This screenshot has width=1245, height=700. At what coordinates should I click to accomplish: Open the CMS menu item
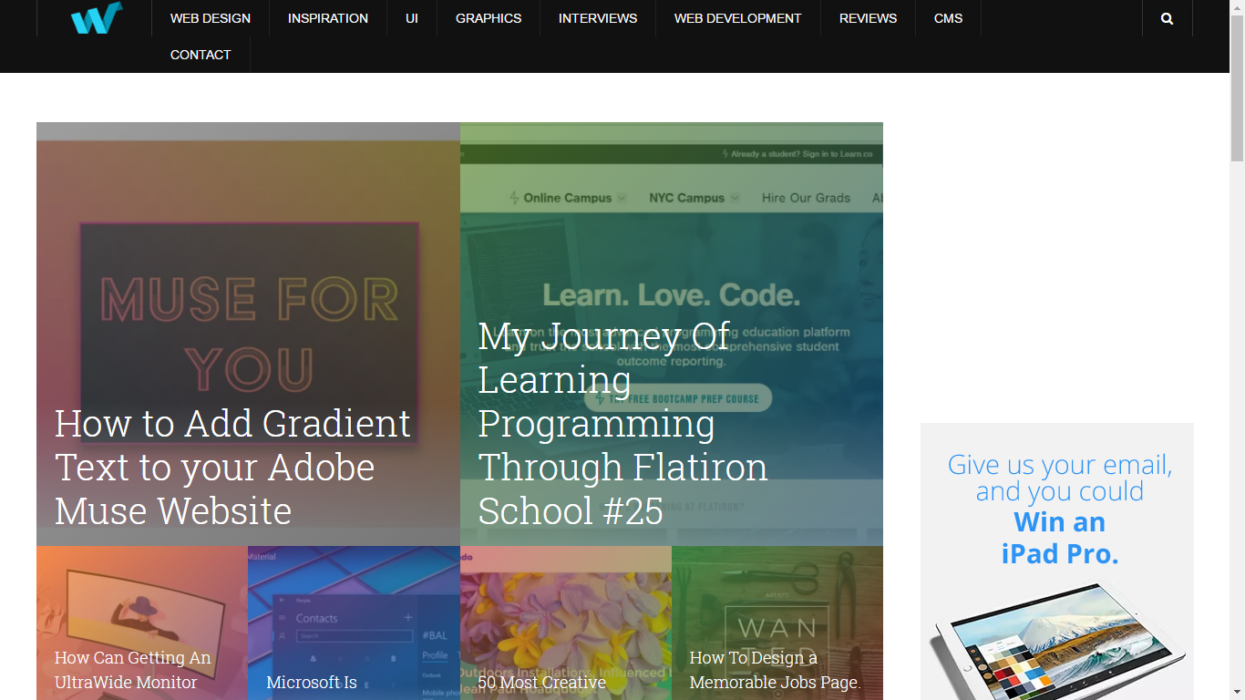pos(948,18)
